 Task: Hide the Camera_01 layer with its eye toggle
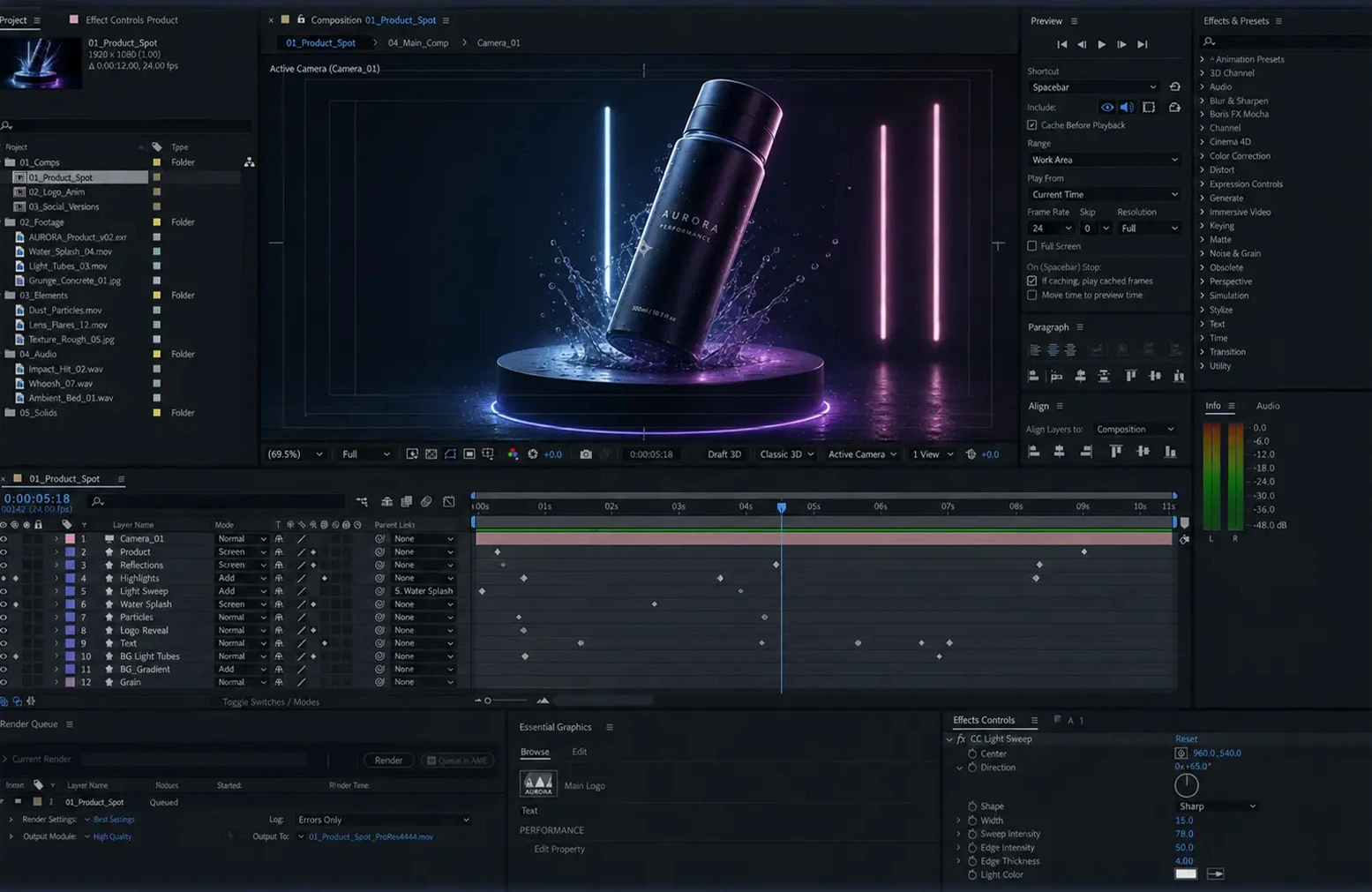pos(4,539)
